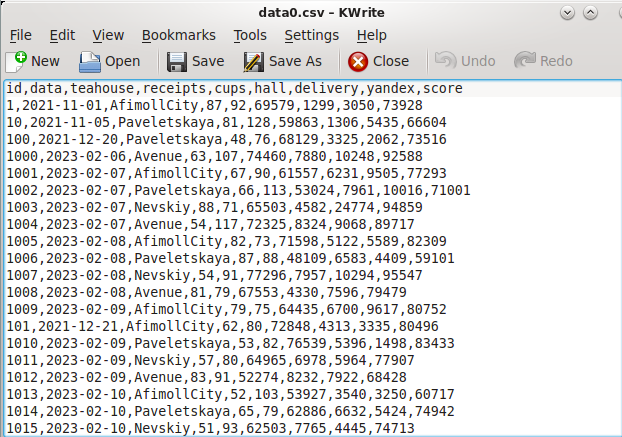Click the value 24774 on the 1003 line

(x=355, y=207)
